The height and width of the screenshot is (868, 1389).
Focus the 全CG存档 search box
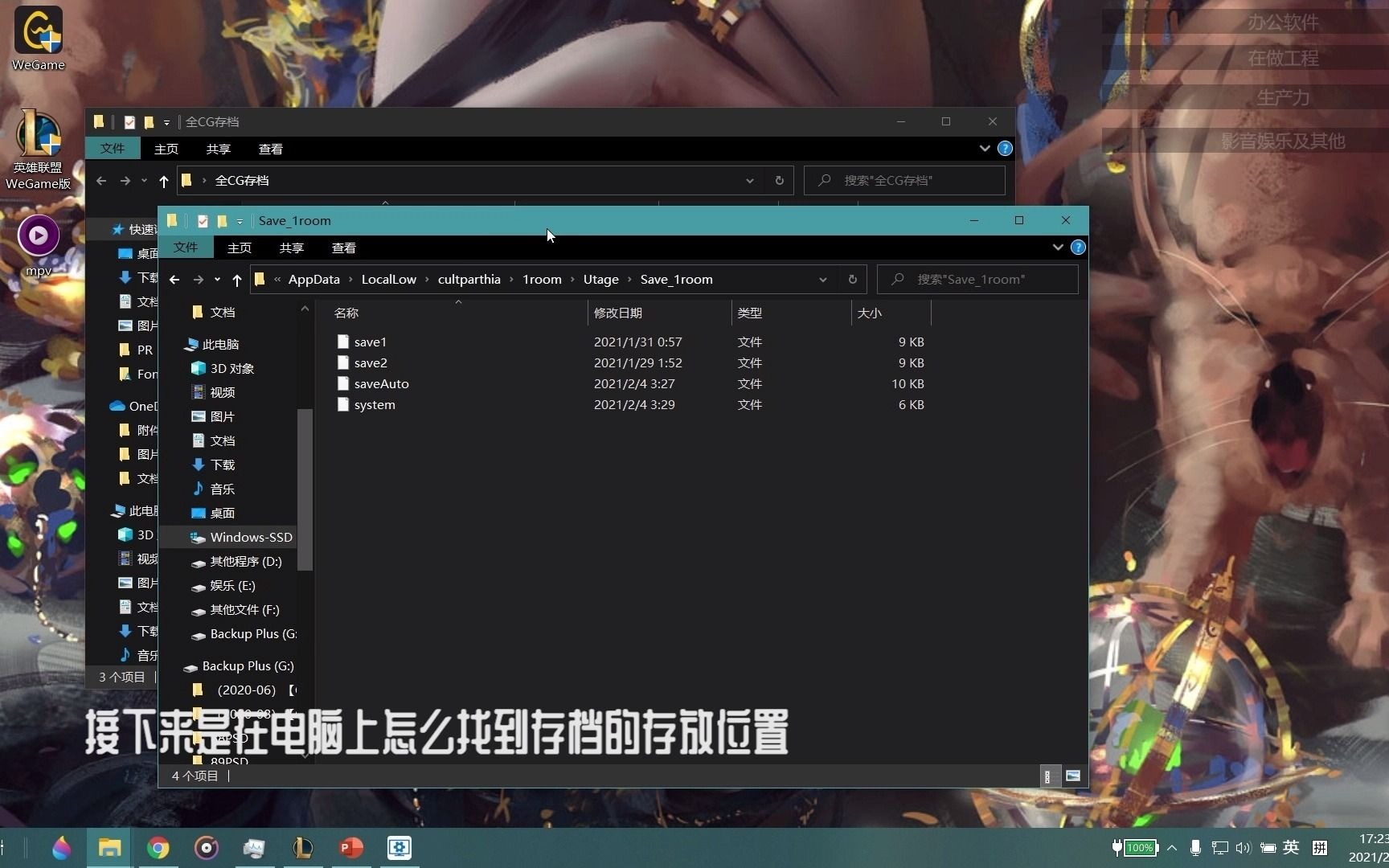click(904, 181)
